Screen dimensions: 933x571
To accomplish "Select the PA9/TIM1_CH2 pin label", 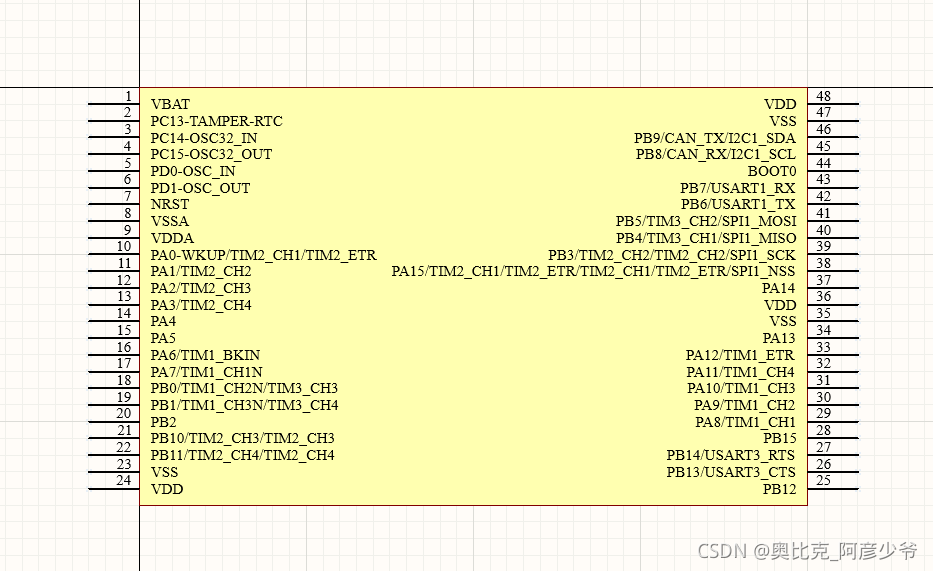I will (x=745, y=405).
